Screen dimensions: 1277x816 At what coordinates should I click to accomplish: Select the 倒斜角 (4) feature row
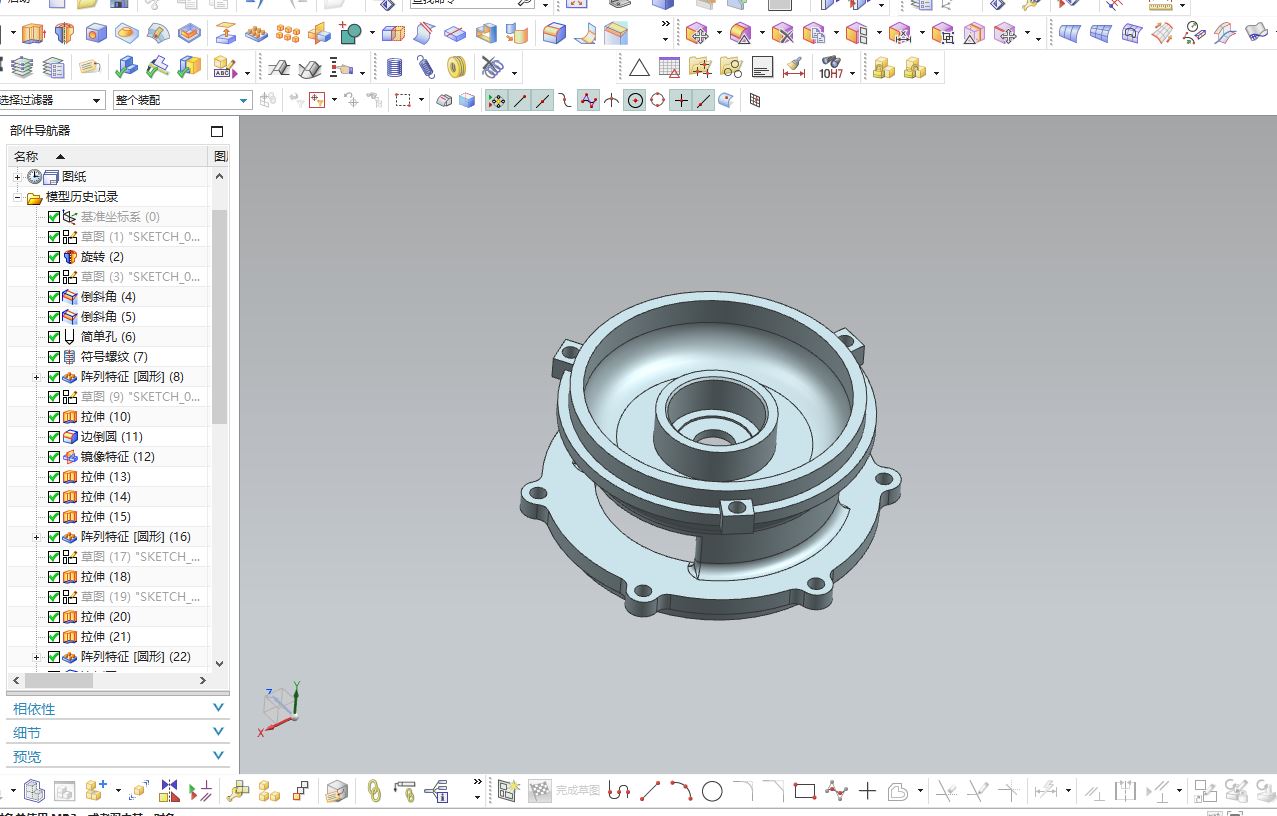point(108,297)
